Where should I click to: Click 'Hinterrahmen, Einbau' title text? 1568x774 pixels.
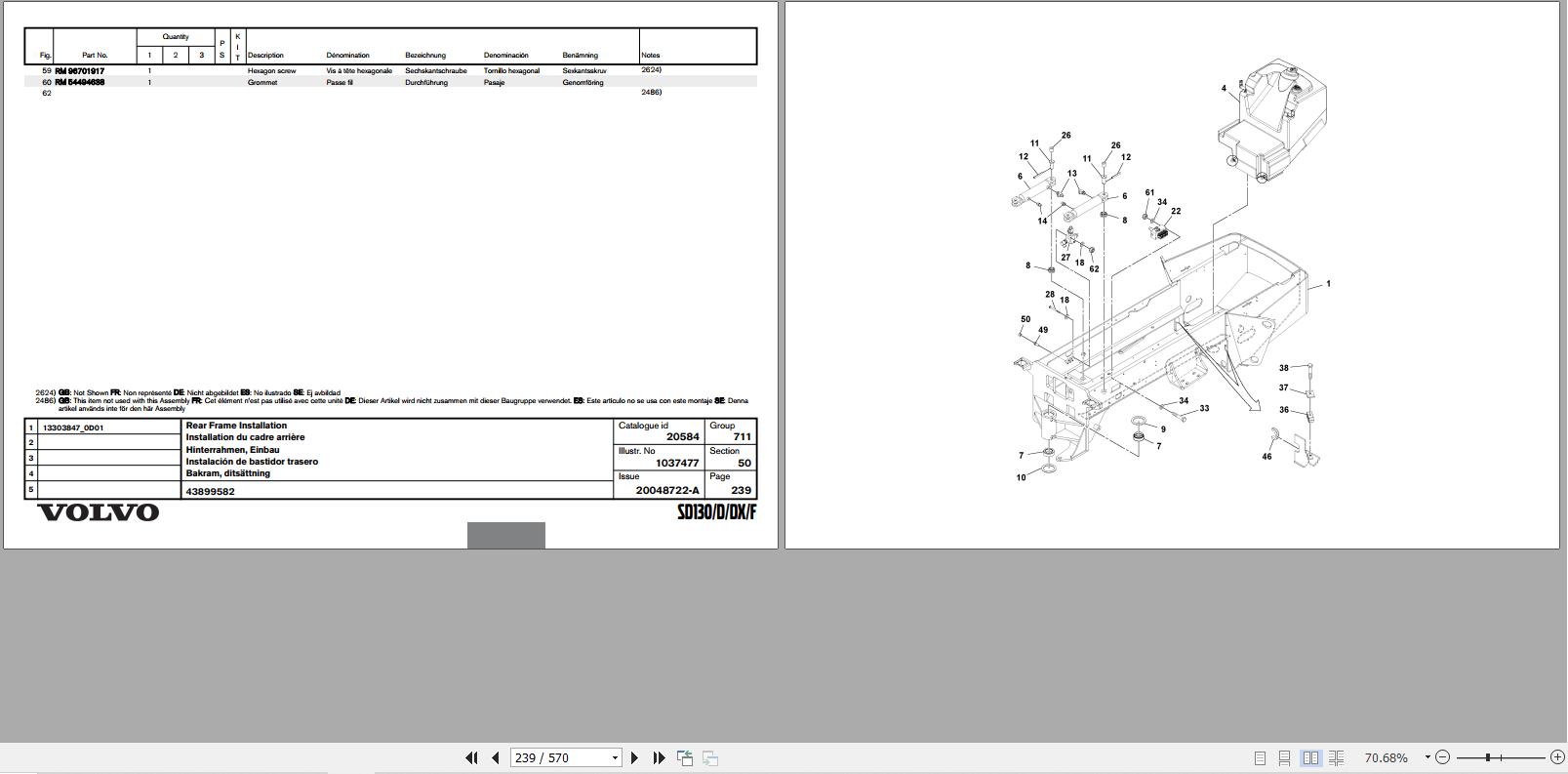[233, 450]
